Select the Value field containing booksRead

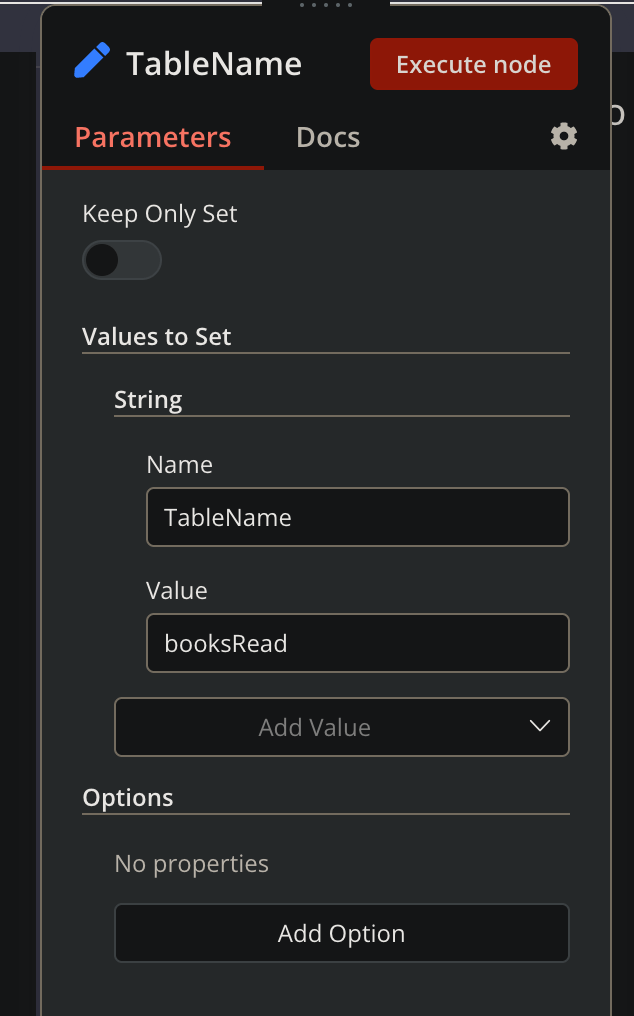coord(357,643)
